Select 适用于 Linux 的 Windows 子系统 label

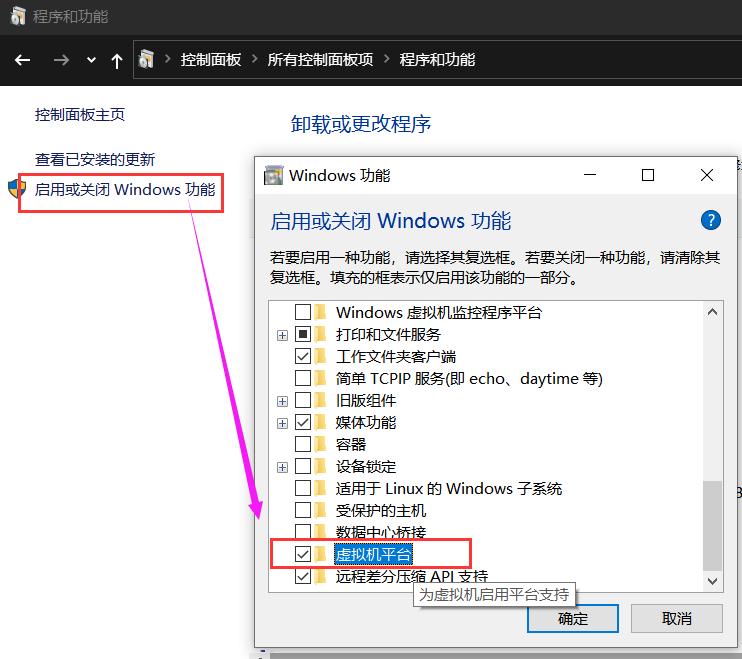449,488
